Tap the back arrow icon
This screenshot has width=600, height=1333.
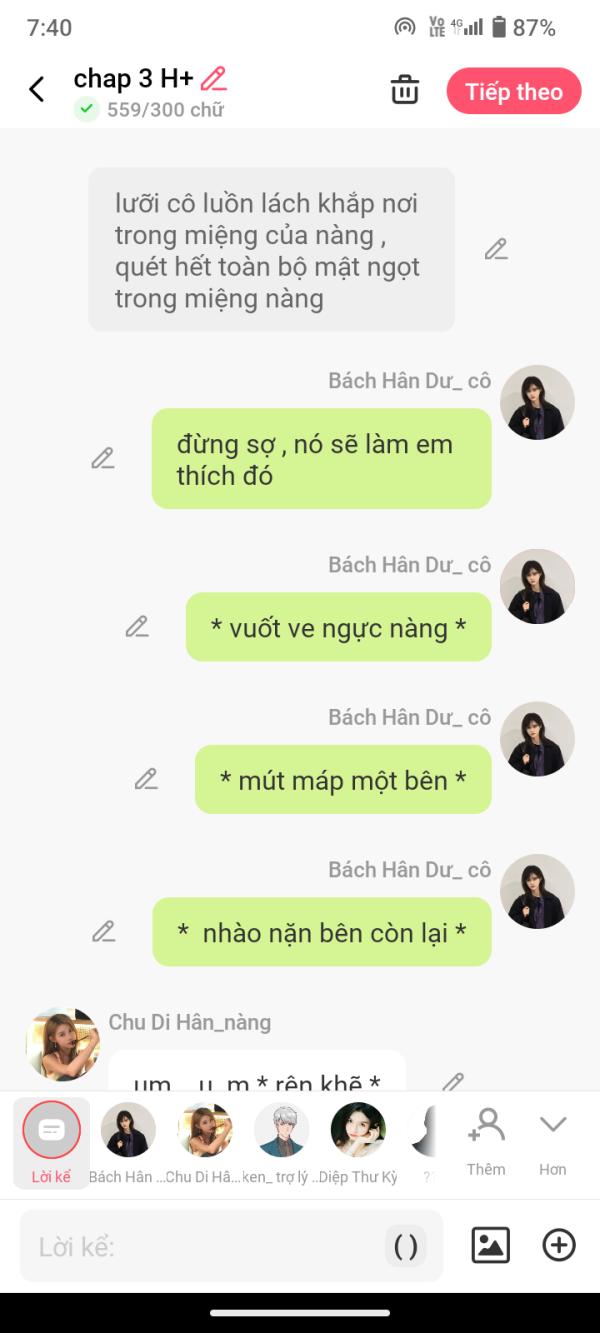pos(37,90)
